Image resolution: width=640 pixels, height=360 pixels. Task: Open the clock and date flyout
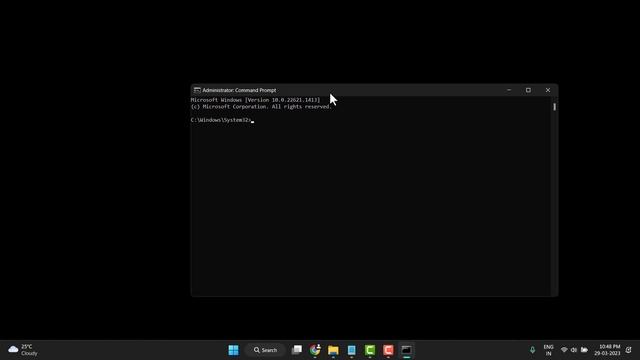point(607,350)
